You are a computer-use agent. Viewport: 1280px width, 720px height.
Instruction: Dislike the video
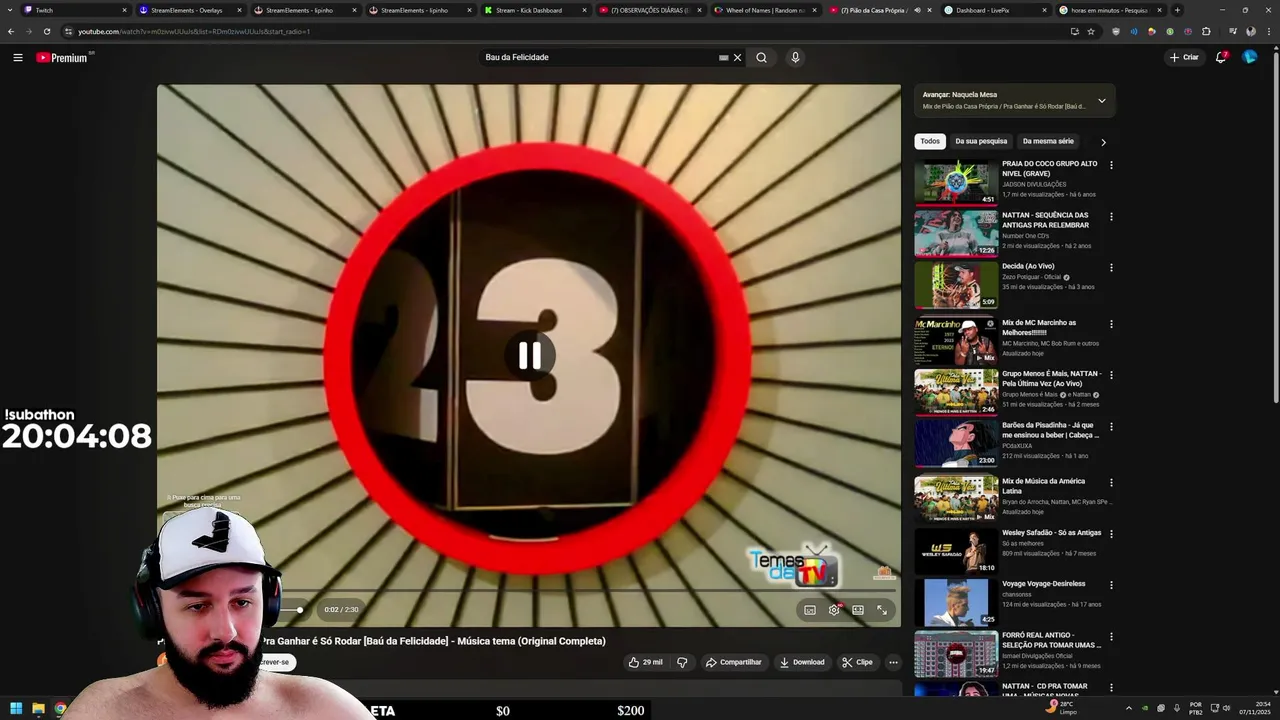coord(682,662)
